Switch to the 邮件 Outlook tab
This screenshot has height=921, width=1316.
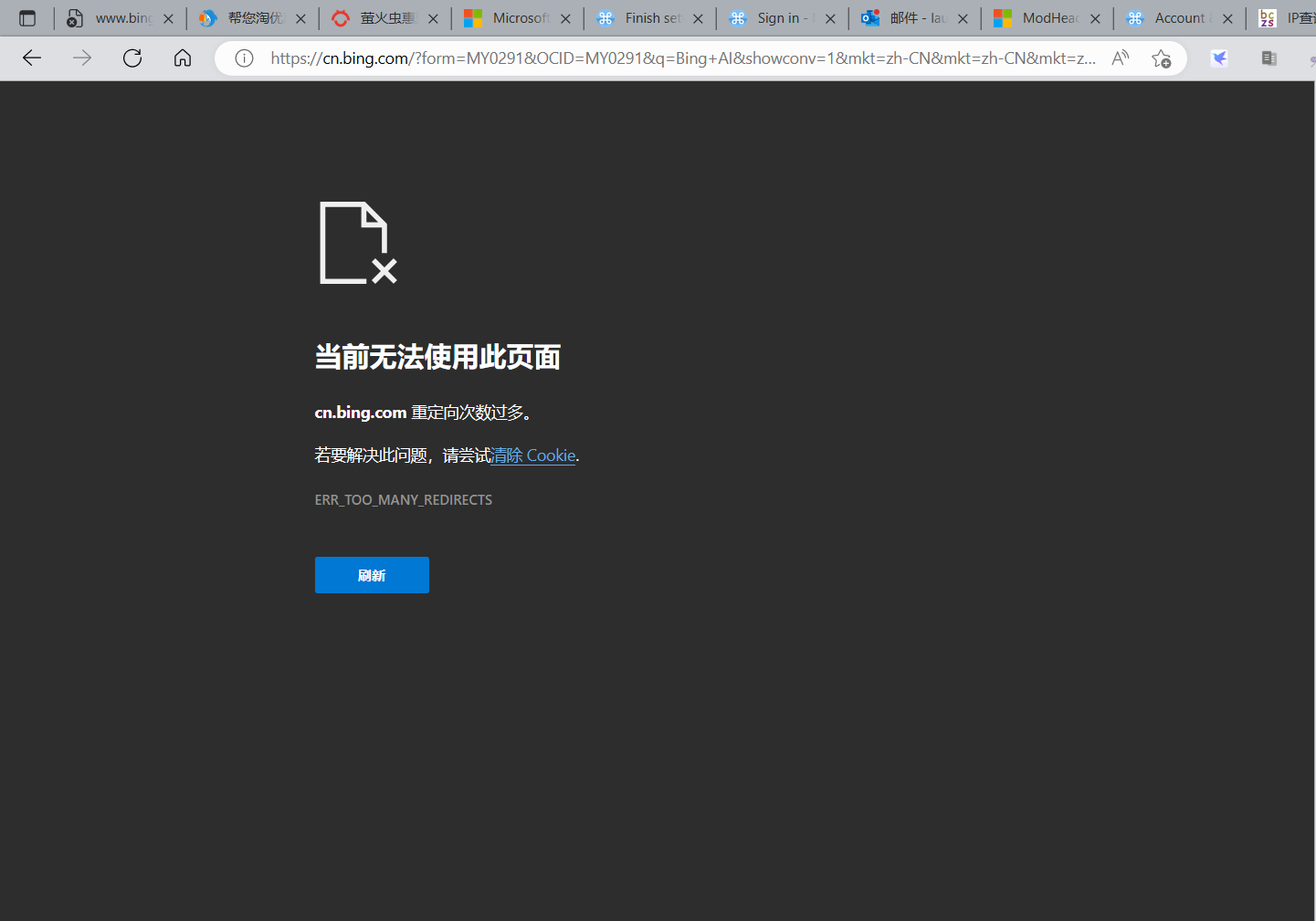coord(913,18)
